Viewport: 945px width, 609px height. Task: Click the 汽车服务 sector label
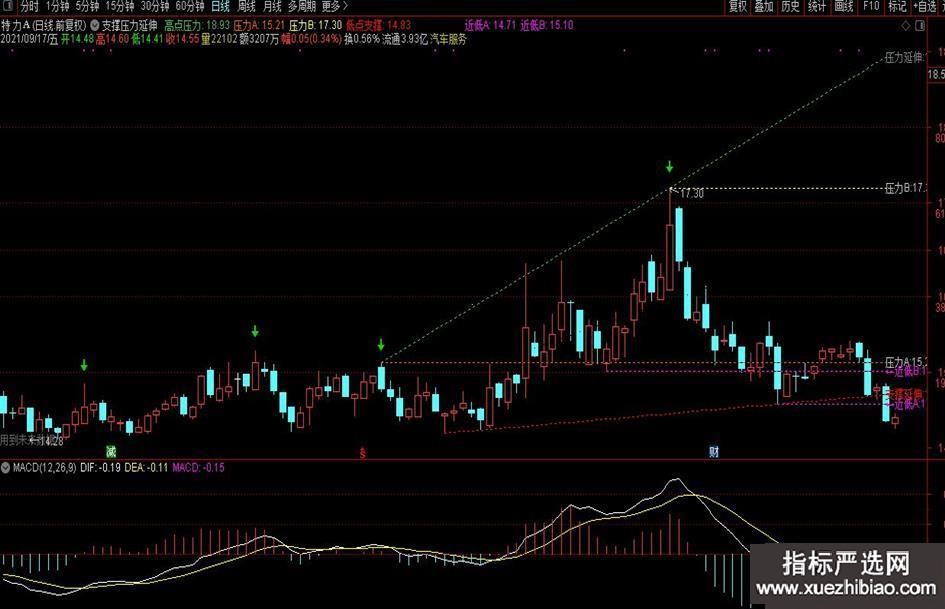pyautogui.click(x=448, y=39)
